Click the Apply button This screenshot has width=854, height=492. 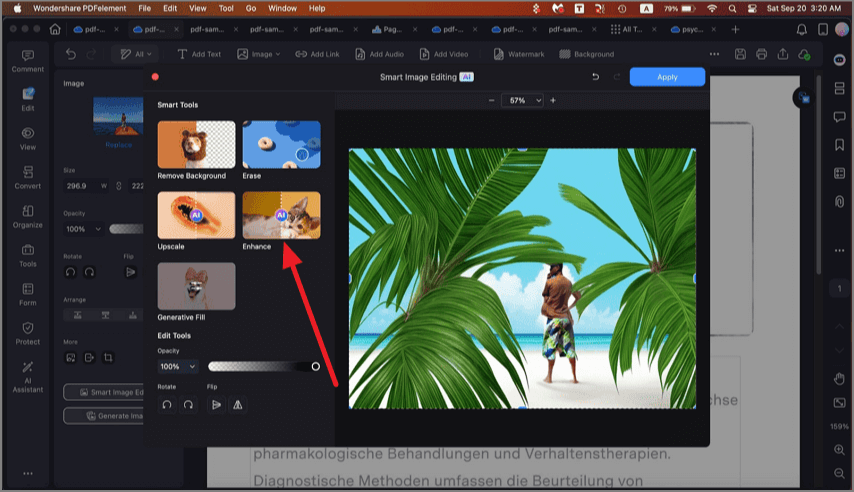point(667,77)
